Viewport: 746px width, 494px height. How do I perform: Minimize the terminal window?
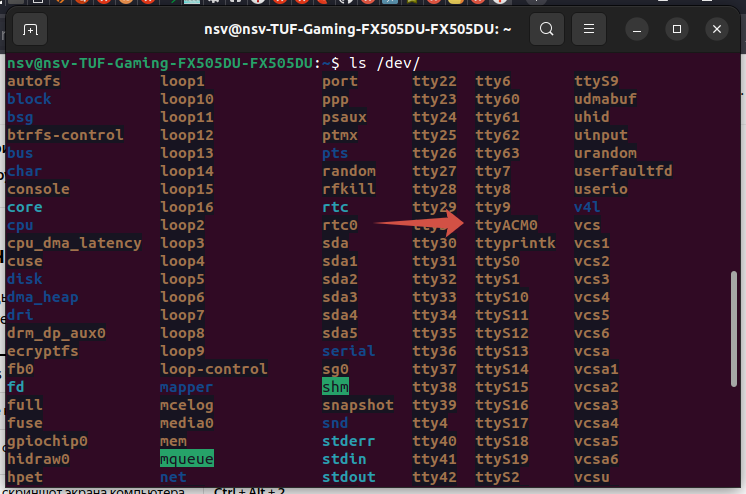(637, 30)
